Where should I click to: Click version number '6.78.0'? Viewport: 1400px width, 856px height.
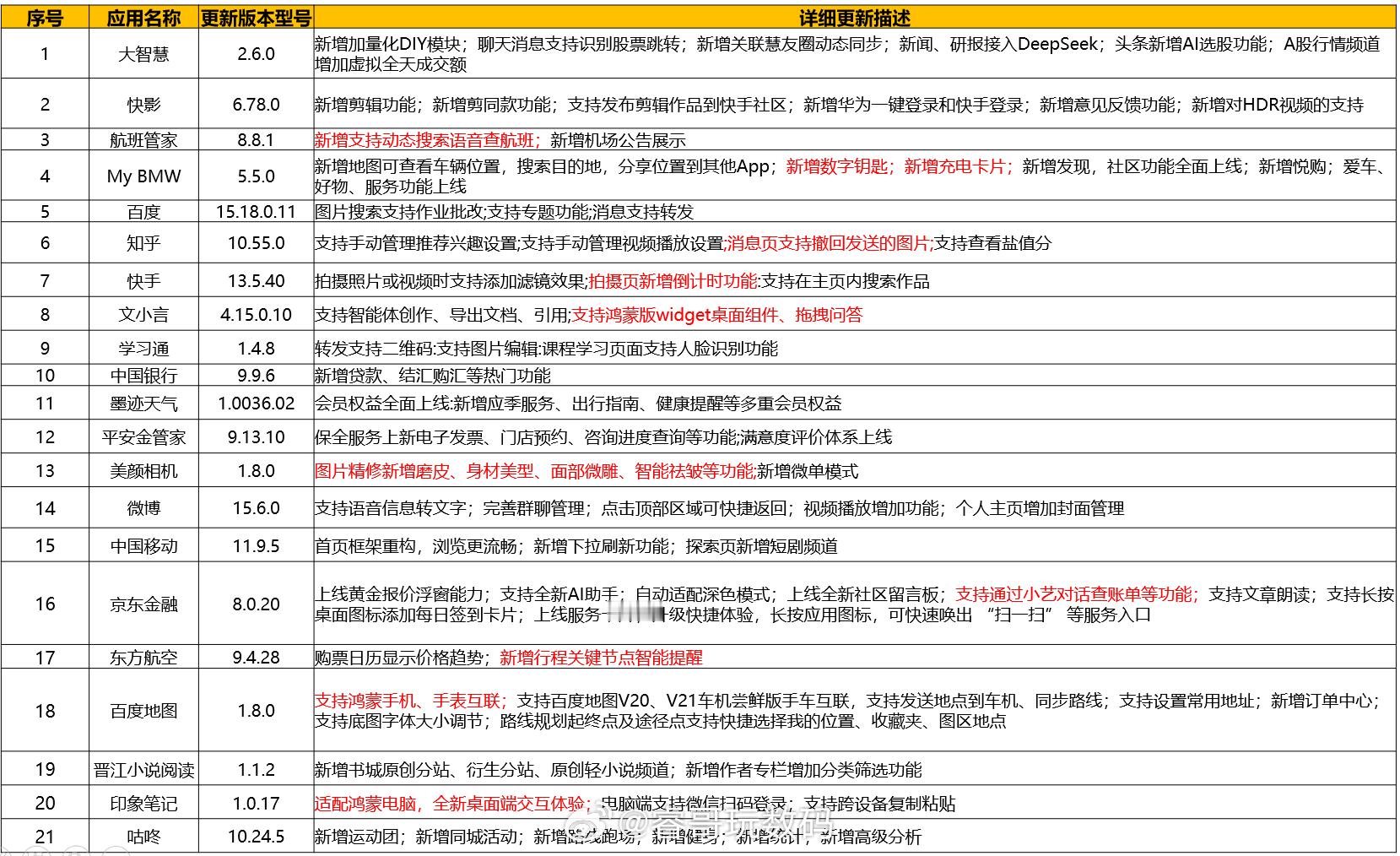coord(256,105)
